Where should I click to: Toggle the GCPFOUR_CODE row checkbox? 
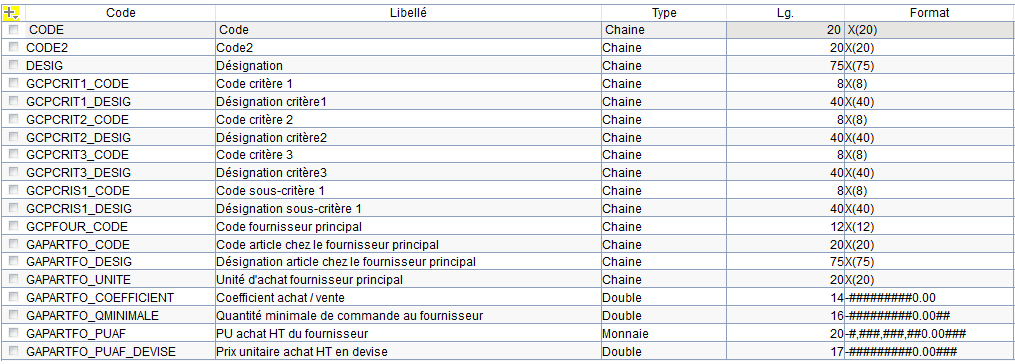14,226
